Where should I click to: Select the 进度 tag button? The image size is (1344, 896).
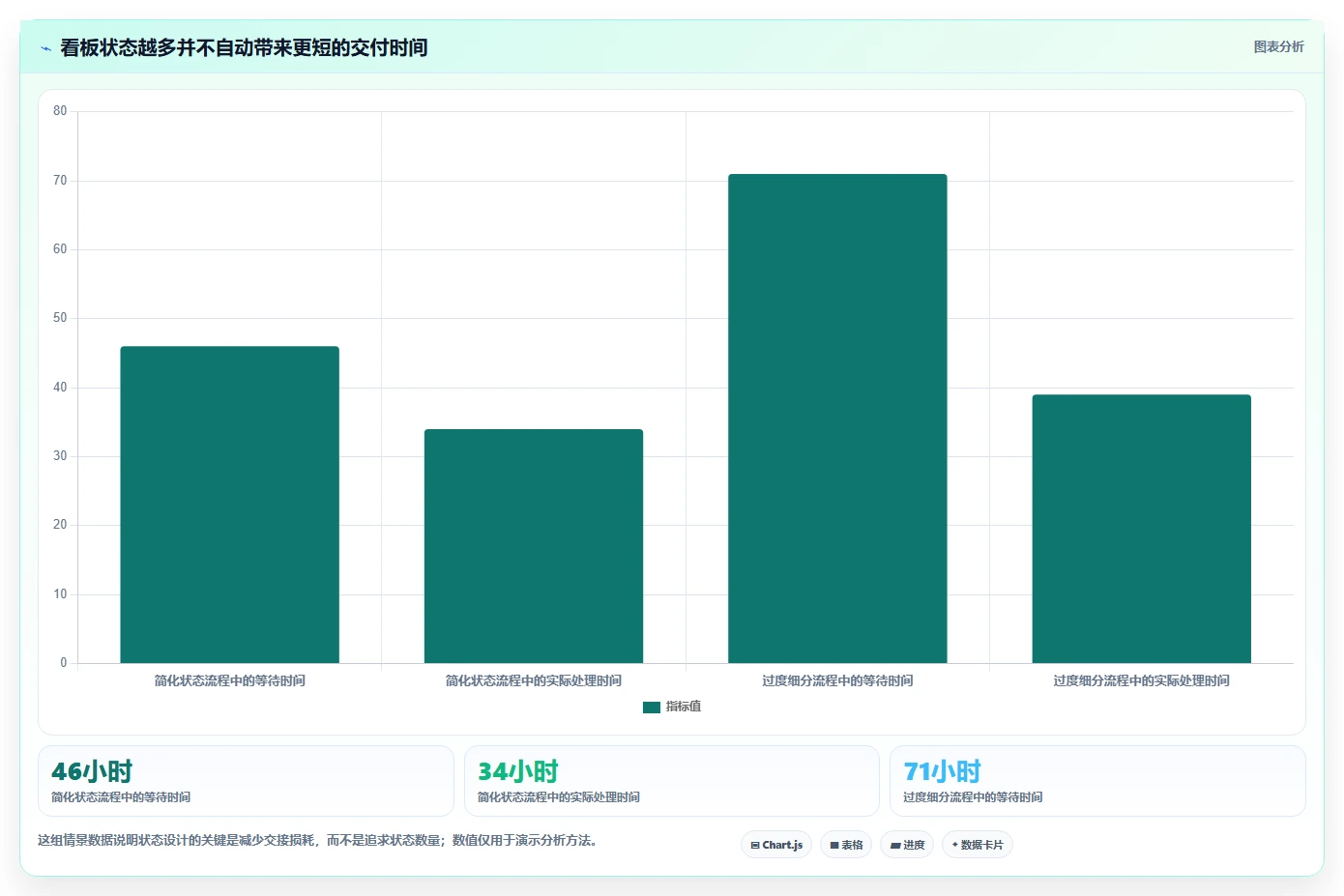click(907, 845)
